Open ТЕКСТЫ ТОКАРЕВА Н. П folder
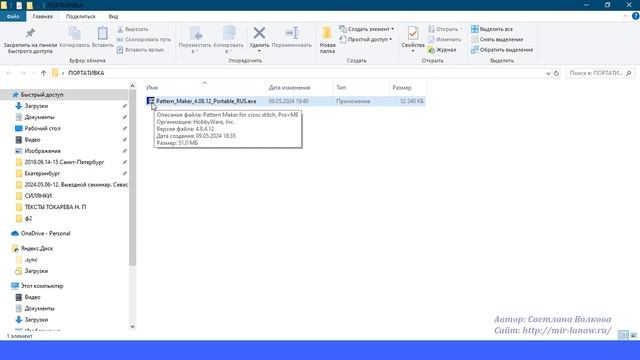 [55, 207]
